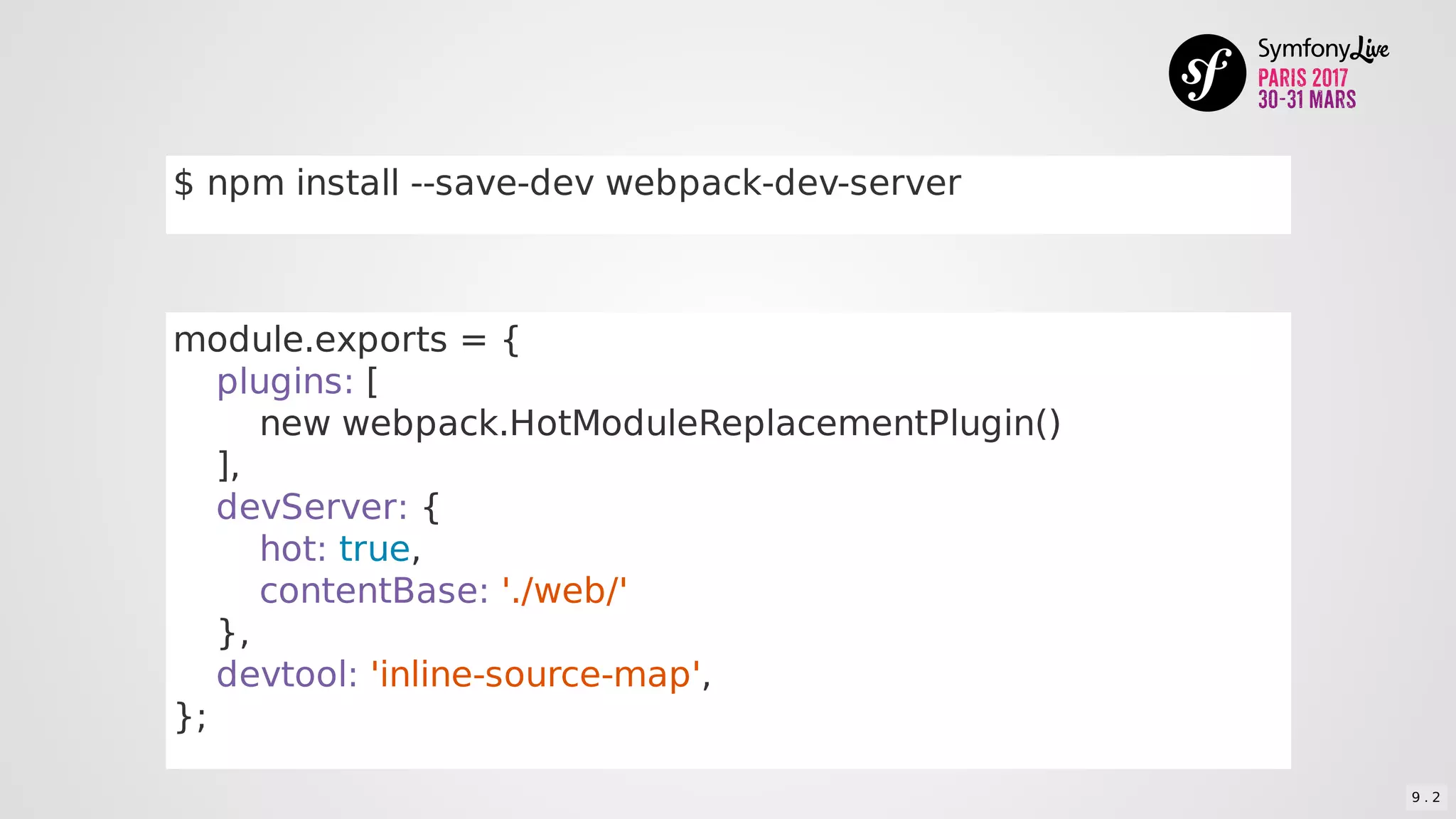Image resolution: width=1456 pixels, height=819 pixels.
Task: Click the --save-dev flag text
Action: tap(502, 183)
